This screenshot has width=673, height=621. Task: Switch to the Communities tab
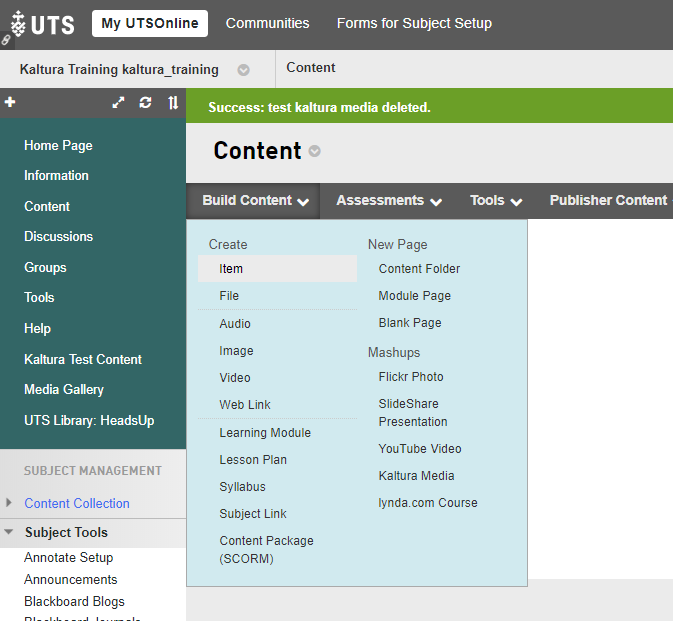pos(267,23)
